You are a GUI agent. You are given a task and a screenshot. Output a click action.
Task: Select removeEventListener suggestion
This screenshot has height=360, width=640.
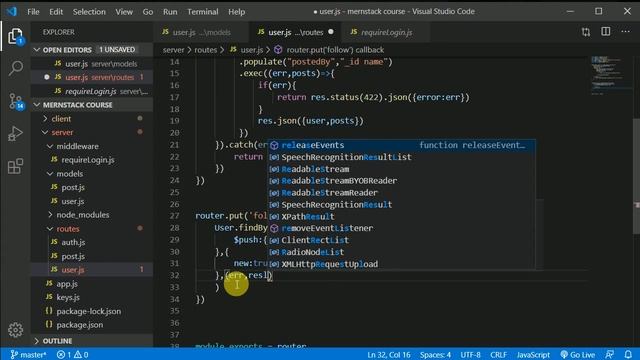click(x=402, y=228)
